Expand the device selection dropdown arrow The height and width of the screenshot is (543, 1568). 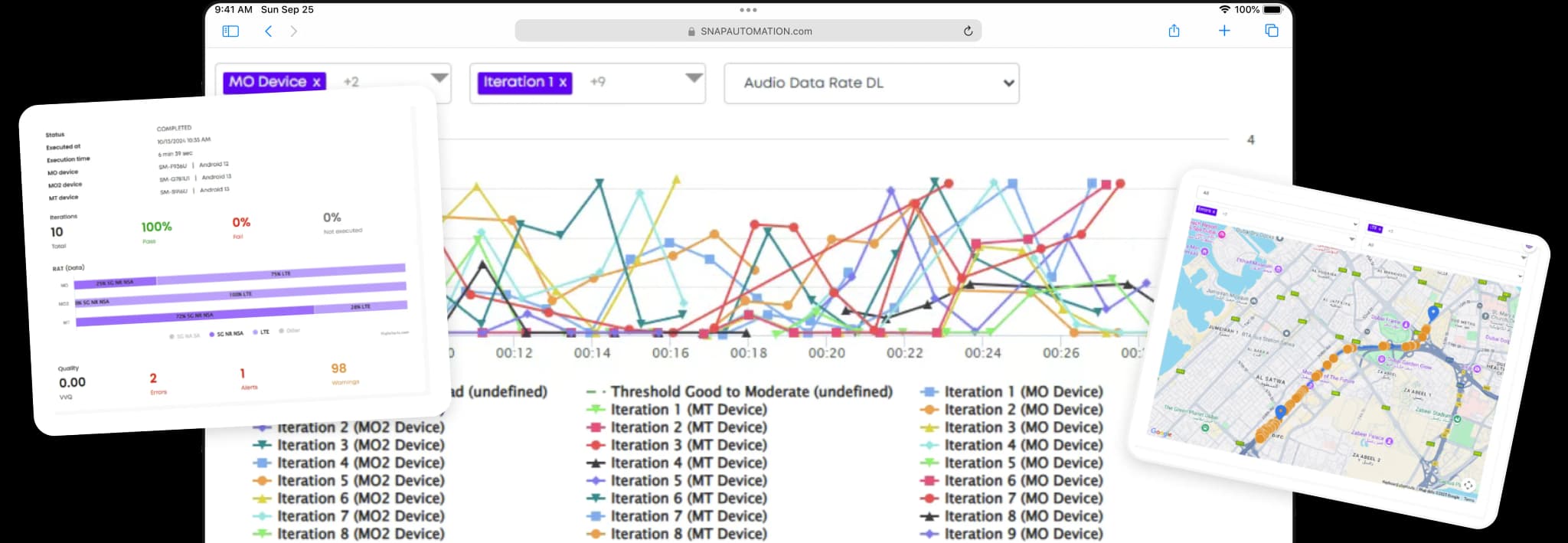pos(439,78)
